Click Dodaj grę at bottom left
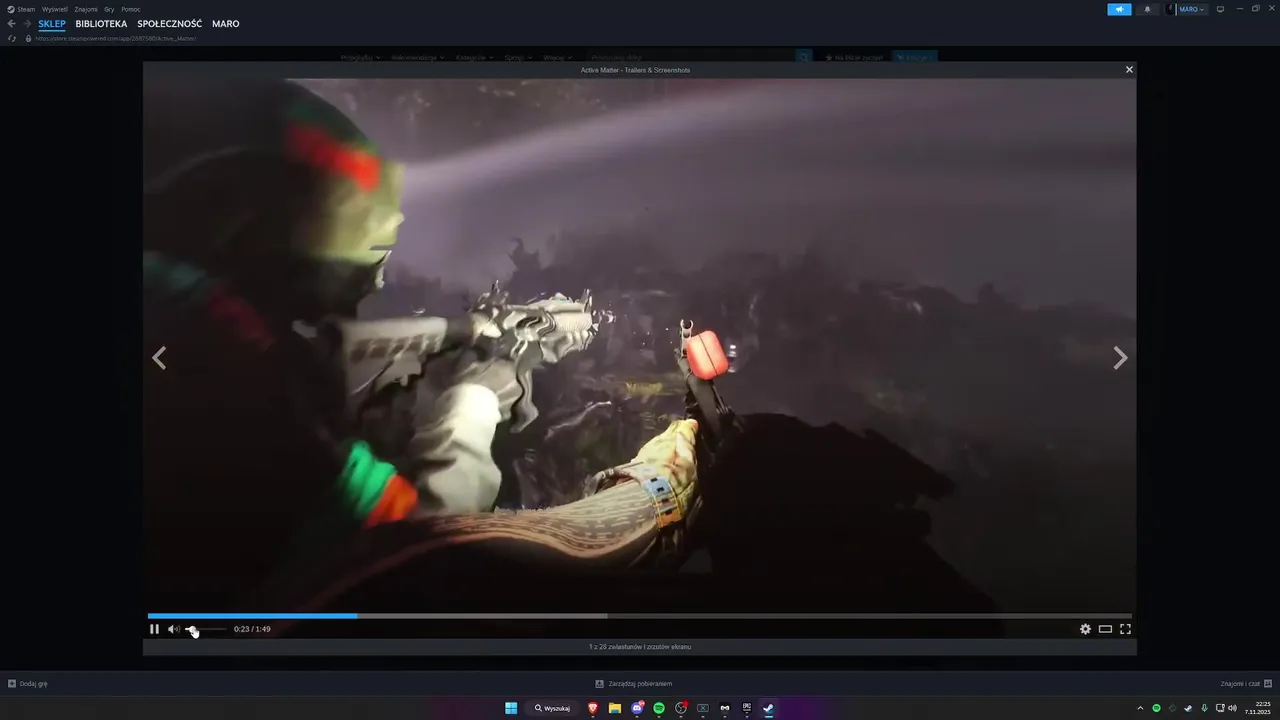This screenshot has width=1280, height=720. click(x=28, y=684)
